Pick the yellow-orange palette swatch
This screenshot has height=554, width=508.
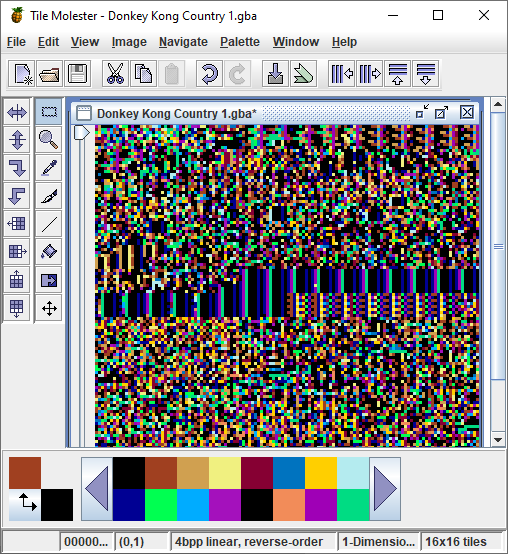click(321, 473)
